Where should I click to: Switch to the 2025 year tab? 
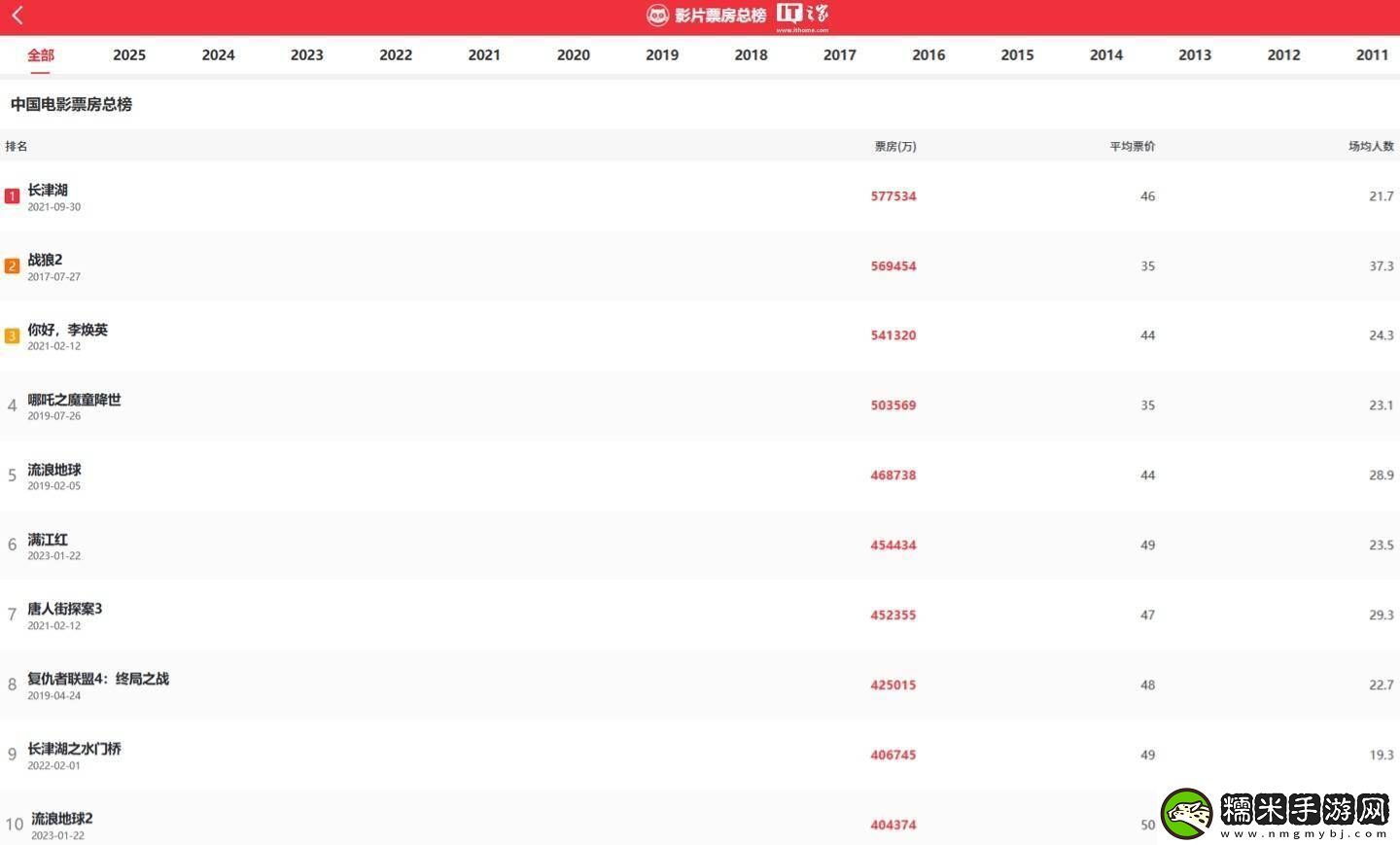click(129, 55)
